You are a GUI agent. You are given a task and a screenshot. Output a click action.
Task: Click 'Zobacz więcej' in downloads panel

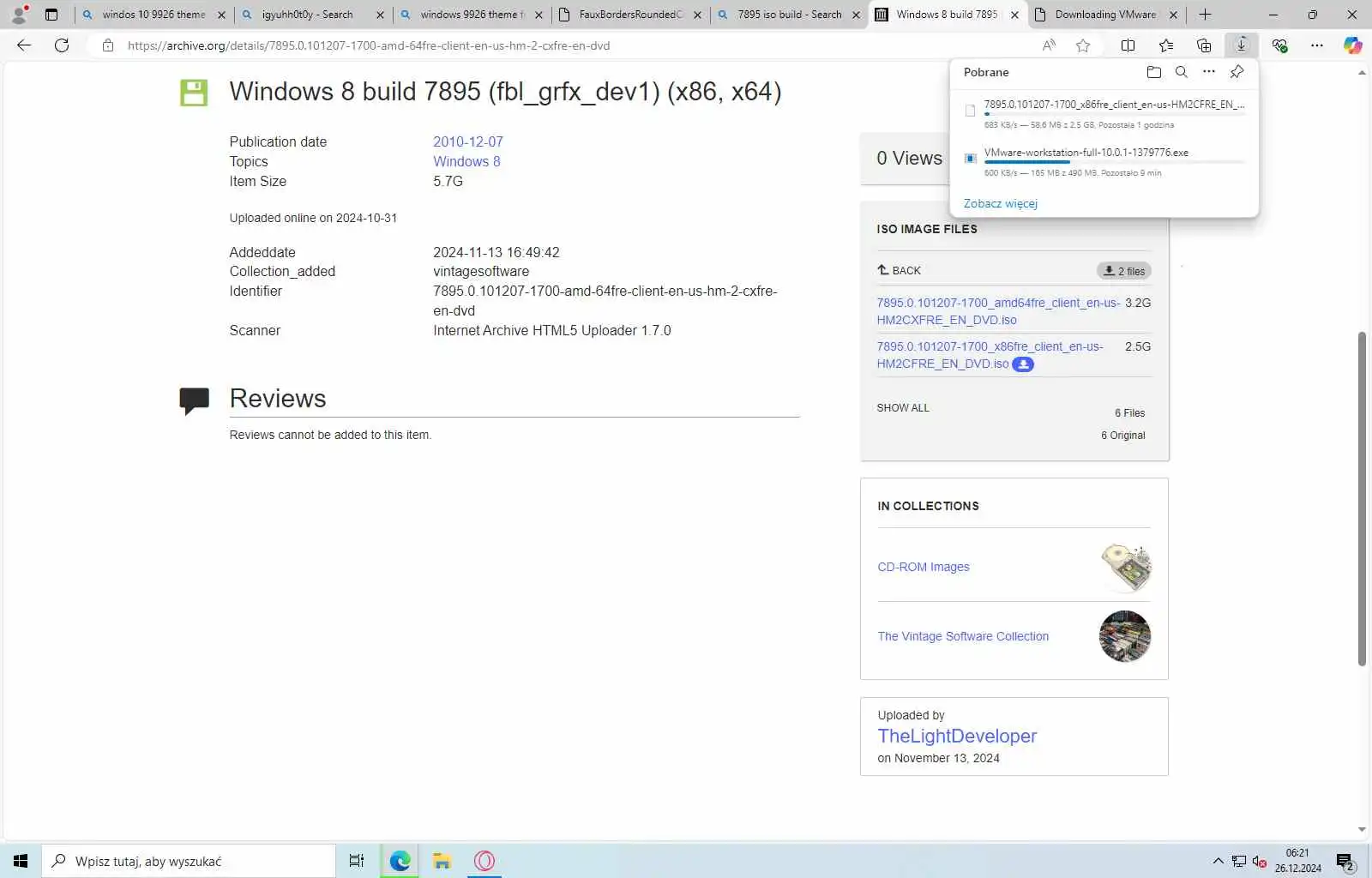point(1000,203)
